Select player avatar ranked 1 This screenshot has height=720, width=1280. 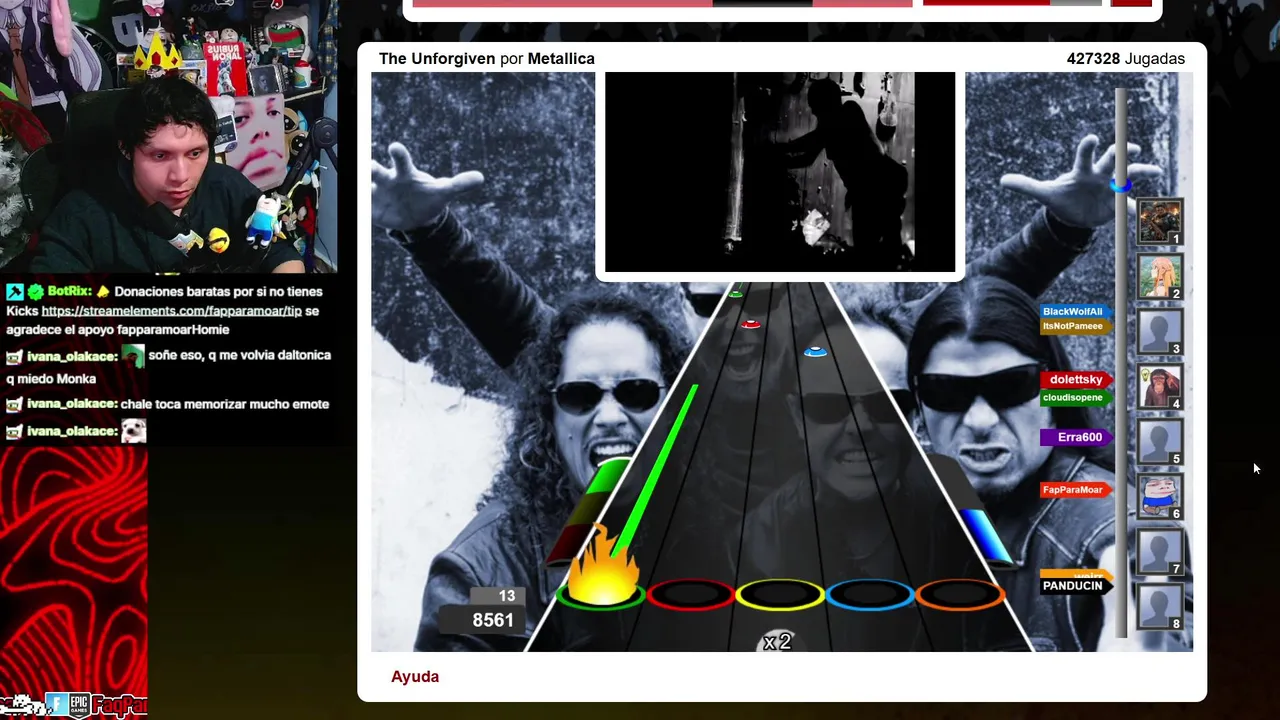pos(1160,221)
